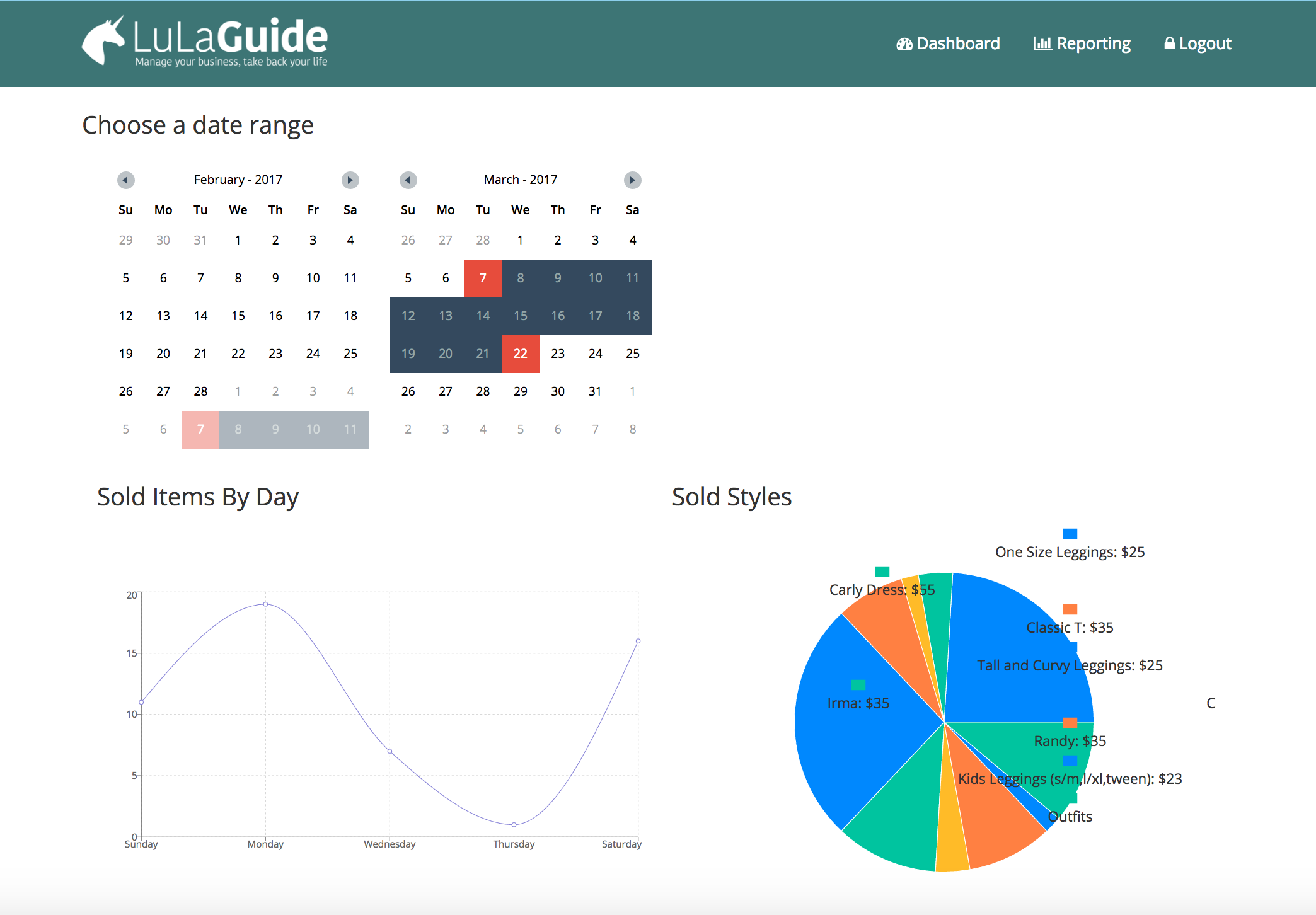
Task: Advance February calendar with next arrow
Action: pos(350,180)
